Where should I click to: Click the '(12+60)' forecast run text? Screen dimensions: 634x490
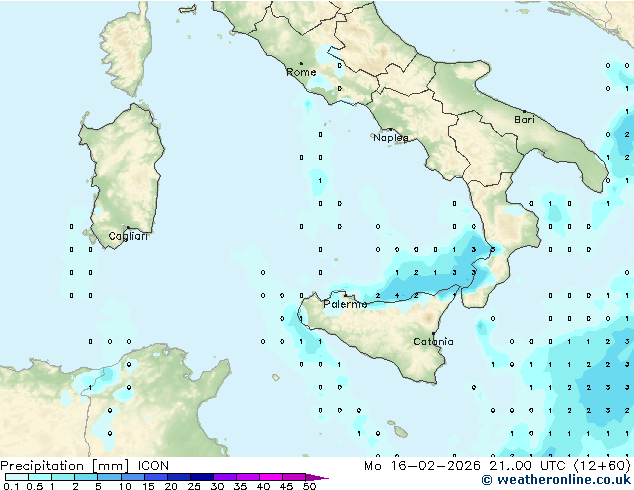[602, 466]
